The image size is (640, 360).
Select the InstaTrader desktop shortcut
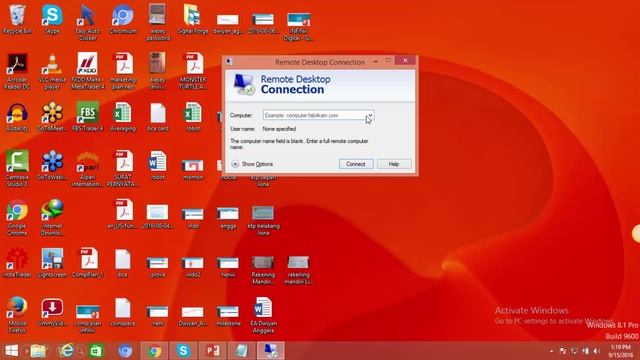17,263
